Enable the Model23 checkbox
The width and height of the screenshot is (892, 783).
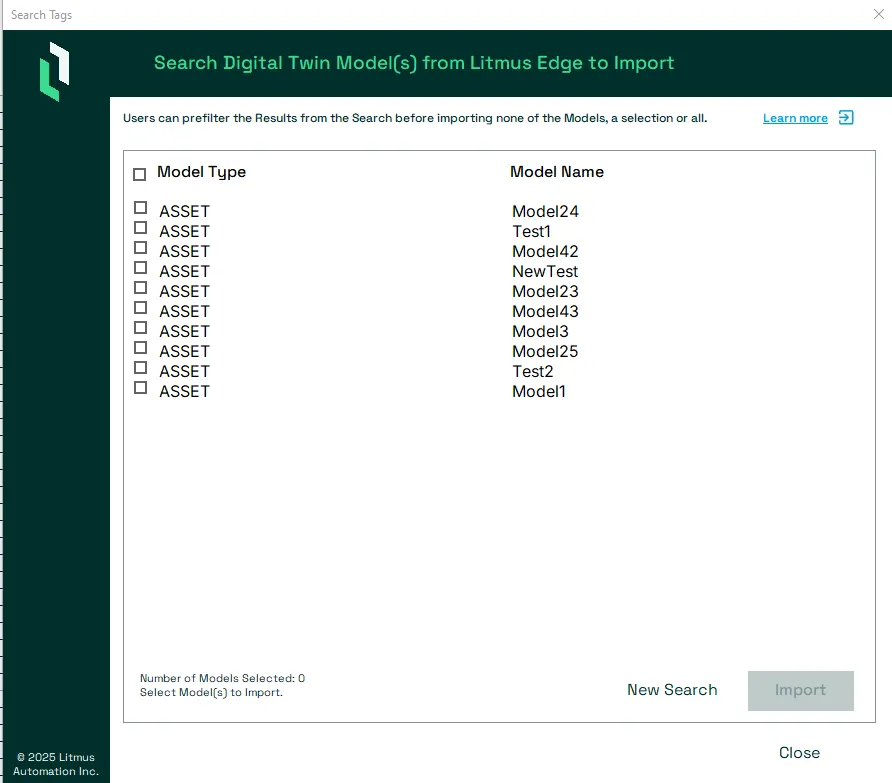tap(141, 288)
